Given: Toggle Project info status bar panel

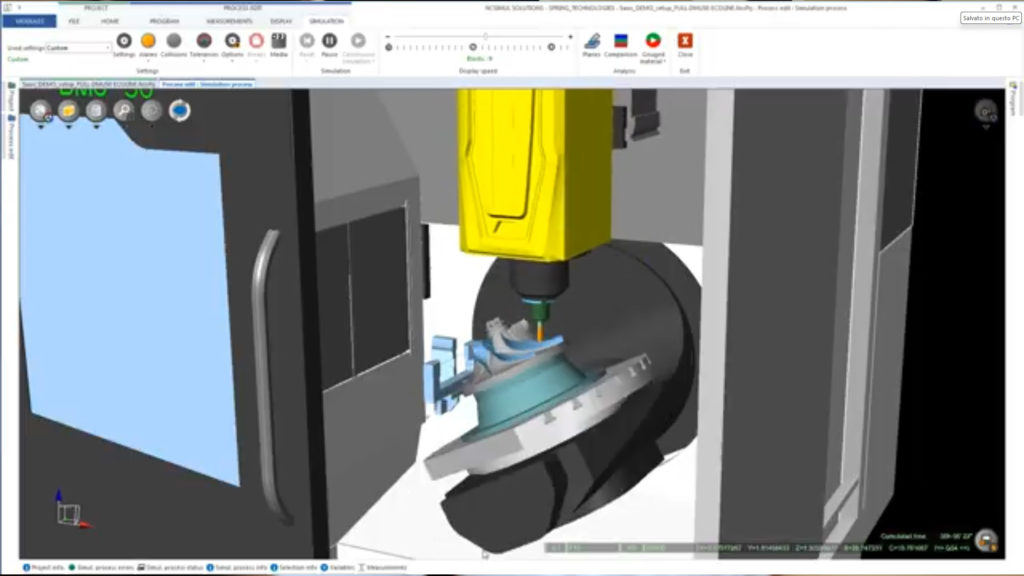Looking at the screenshot, I should click(44, 567).
